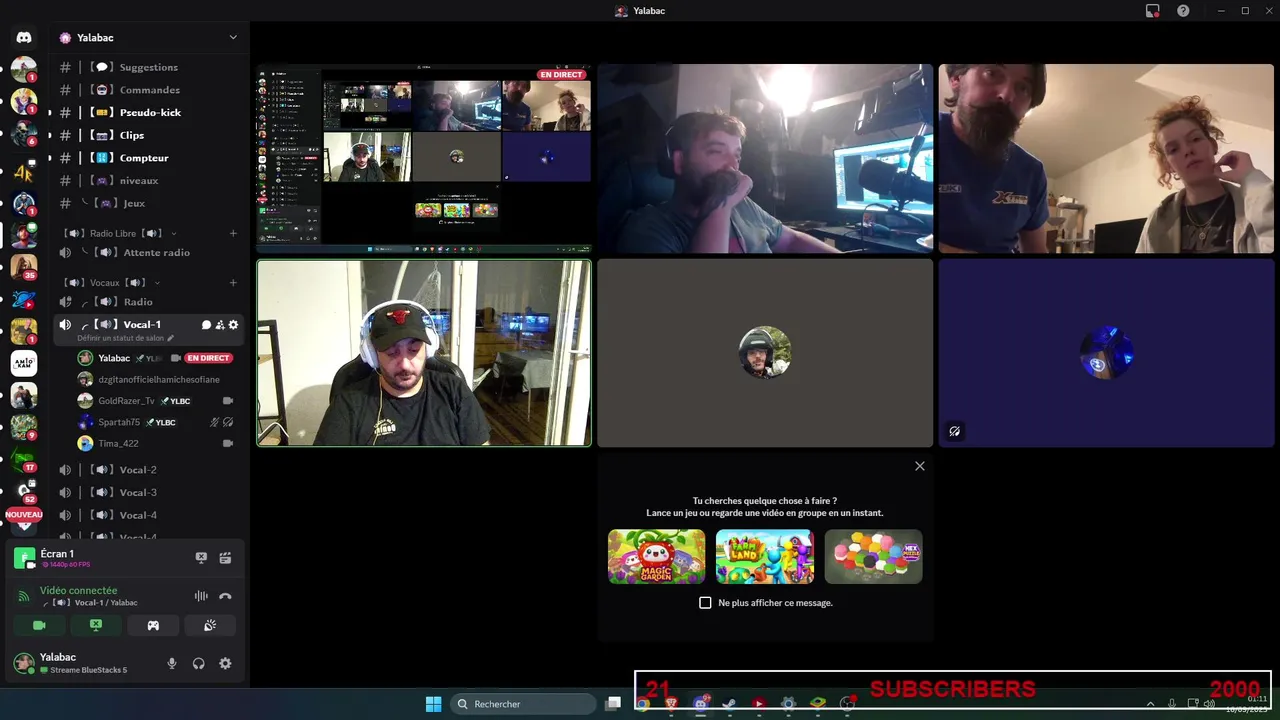Open the Yalabac server dropdown menu
This screenshot has width=1280, height=720.
(233, 37)
